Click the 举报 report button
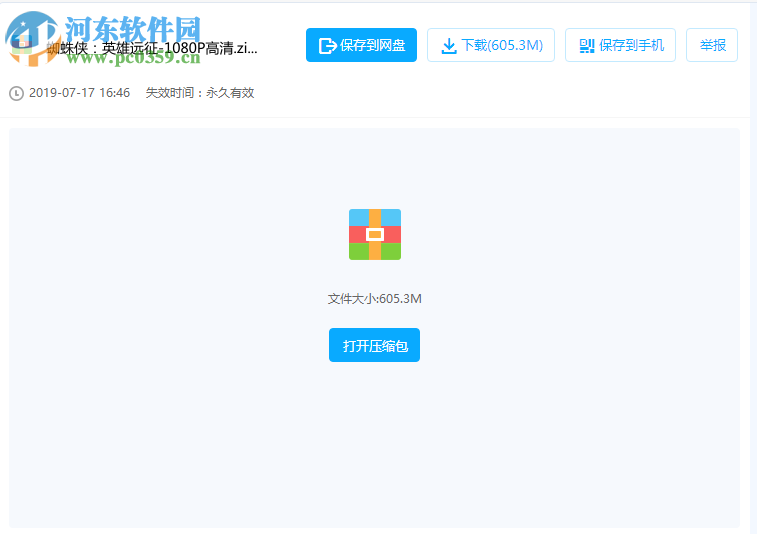 (712, 45)
